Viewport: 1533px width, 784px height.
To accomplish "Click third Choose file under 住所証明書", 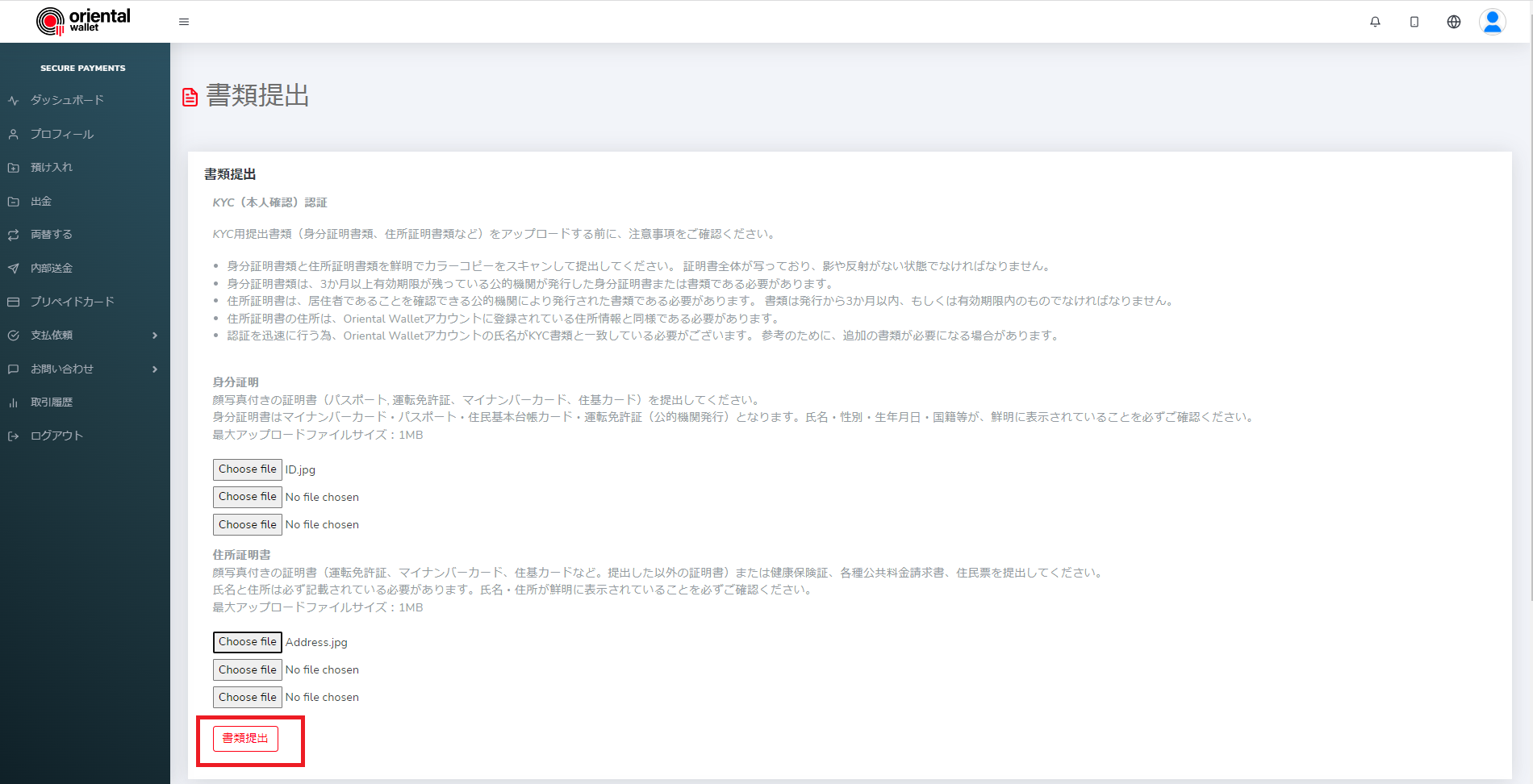I will [248, 697].
